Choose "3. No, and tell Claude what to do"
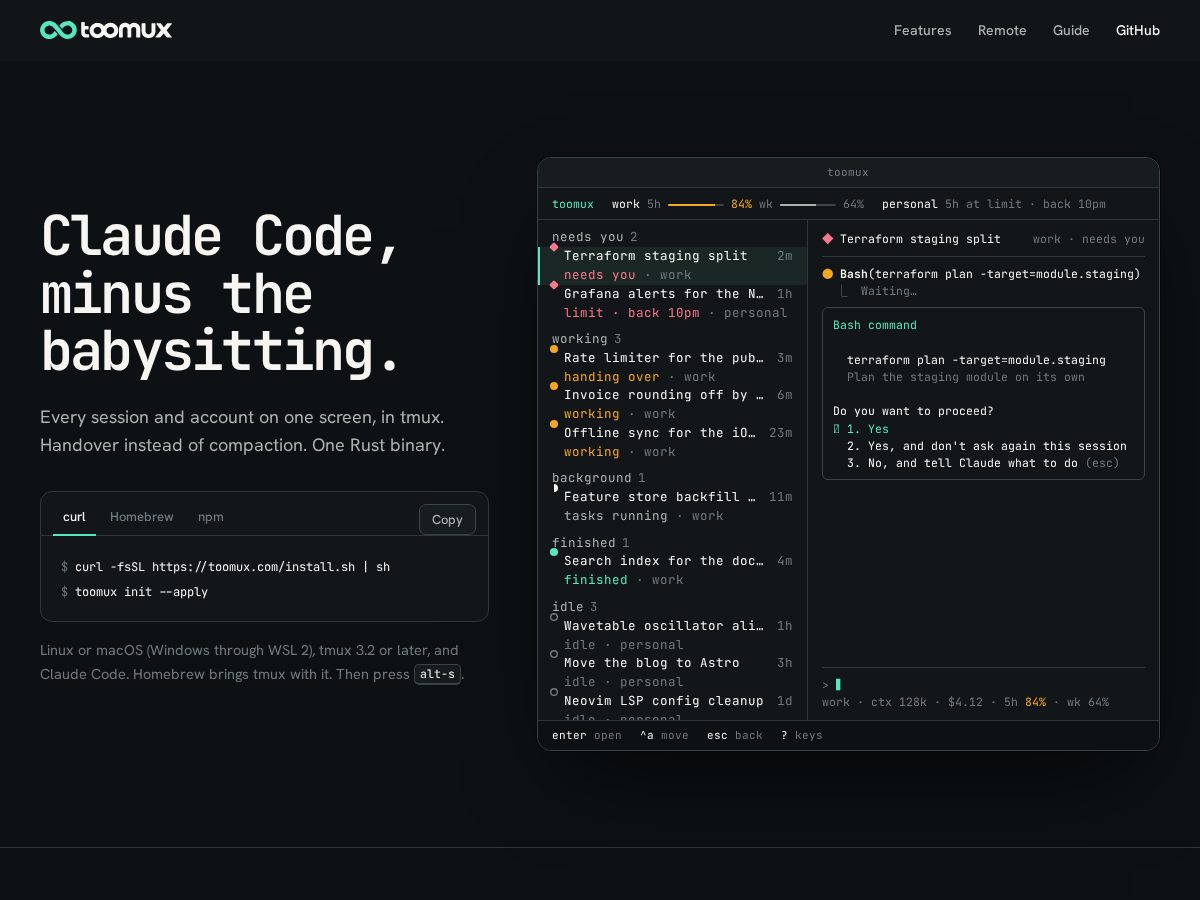This screenshot has width=1200, height=900. pyautogui.click(x=983, y=463)
